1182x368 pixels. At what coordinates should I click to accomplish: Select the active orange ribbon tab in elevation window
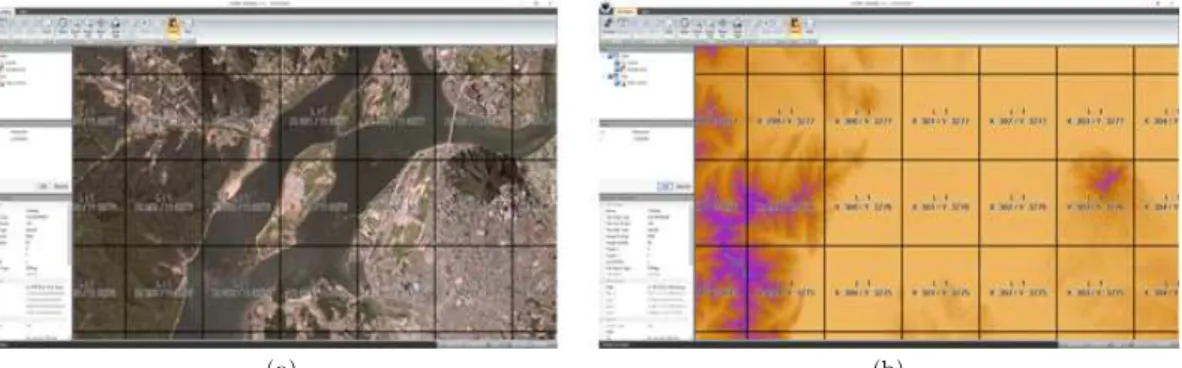point(626,12)
